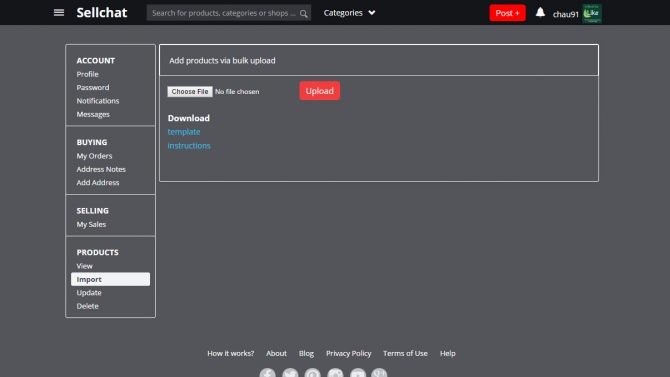Open Address Notes
The height and width of the screenshot is (377, 670).
tap(101, 169)
